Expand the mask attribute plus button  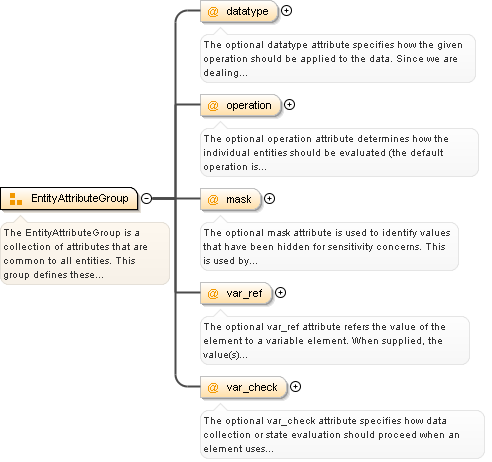pyautogui.click(x=269, y=199)
